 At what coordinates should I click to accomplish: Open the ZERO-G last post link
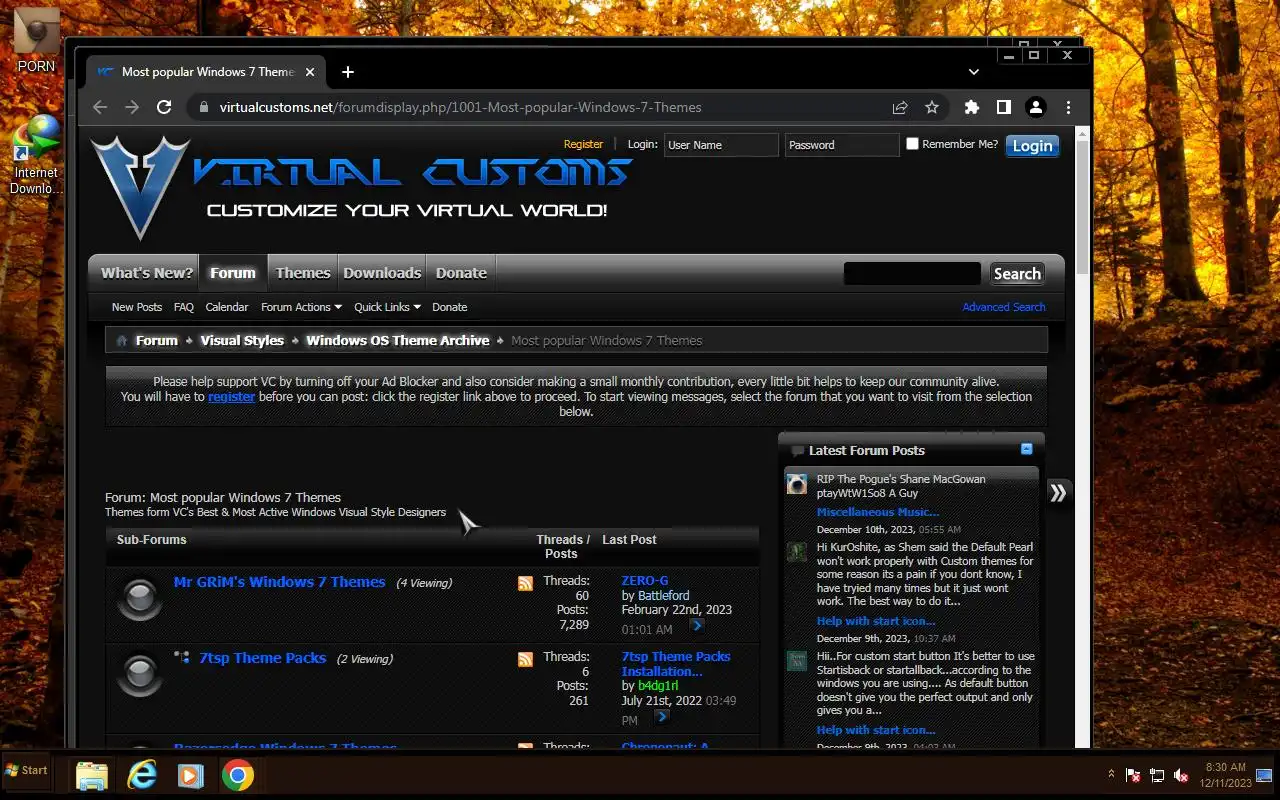click(645, 581)
